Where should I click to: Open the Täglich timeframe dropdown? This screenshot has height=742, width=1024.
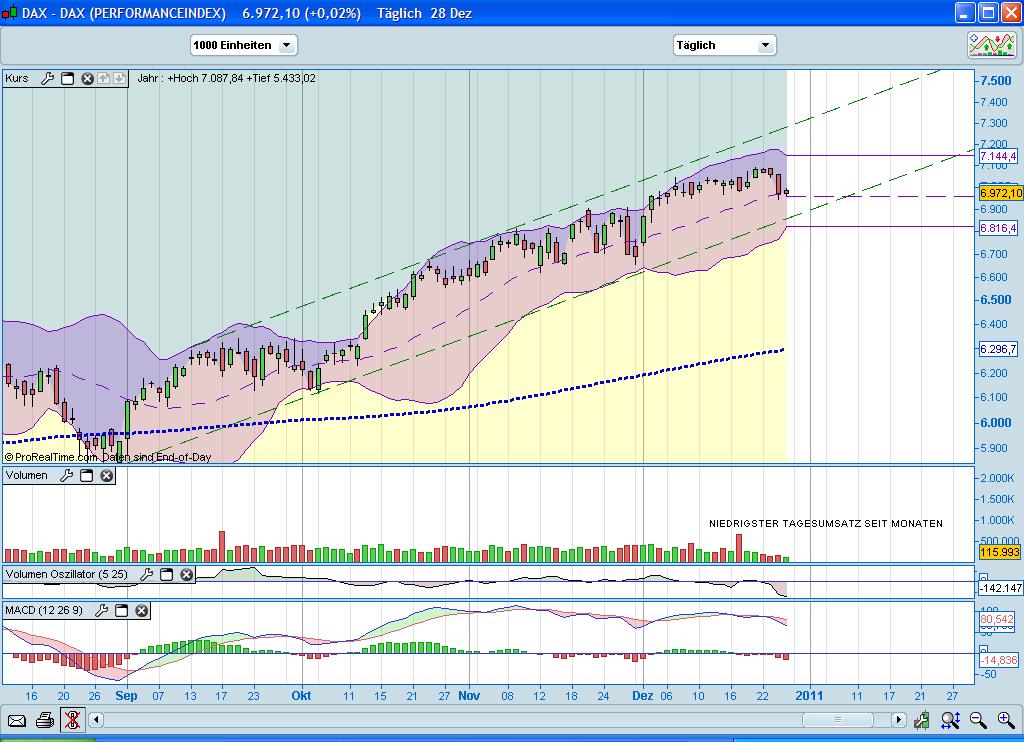tap(724, 44)
